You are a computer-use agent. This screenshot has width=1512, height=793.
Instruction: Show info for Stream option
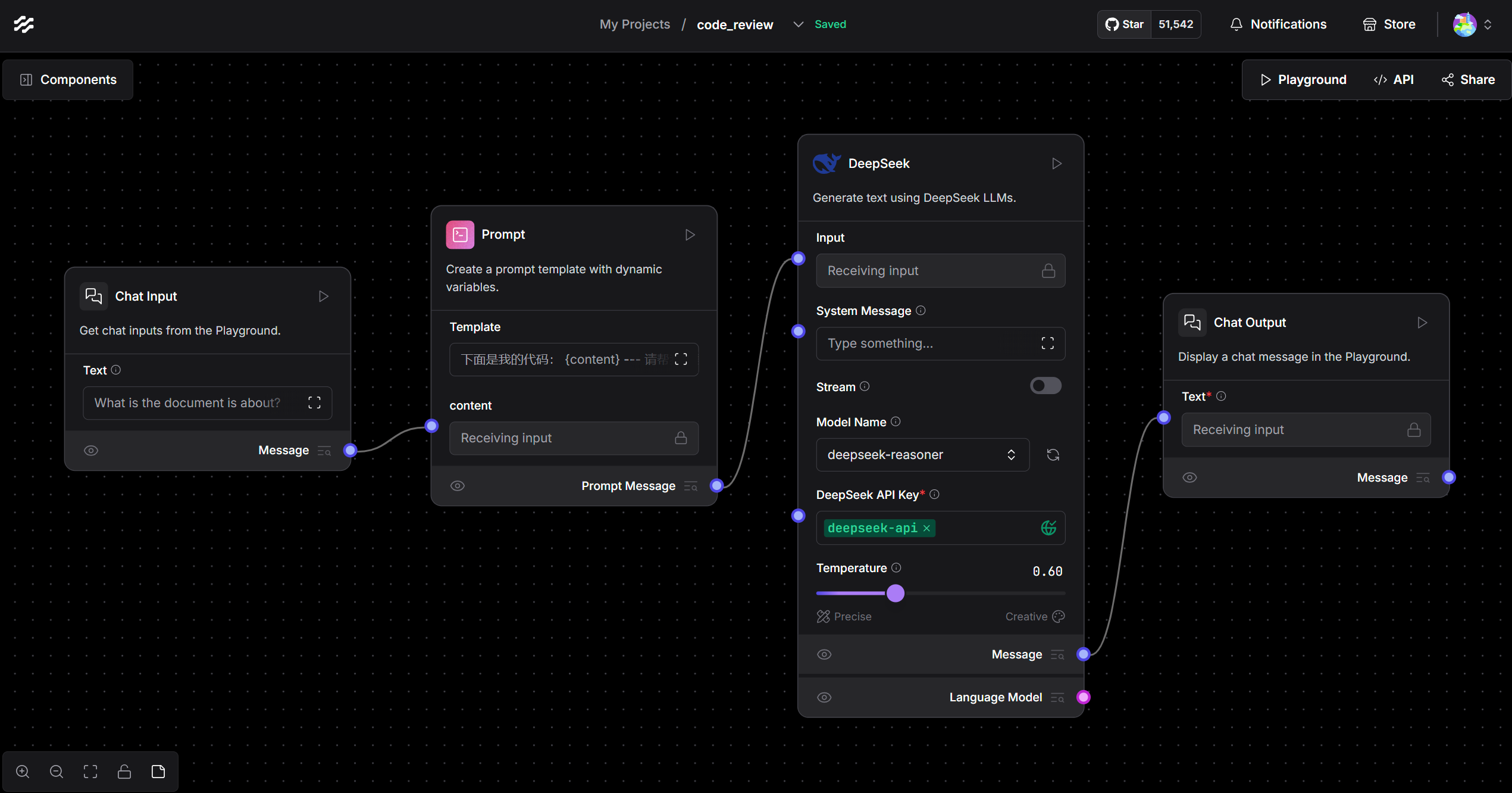pos(865,386)
